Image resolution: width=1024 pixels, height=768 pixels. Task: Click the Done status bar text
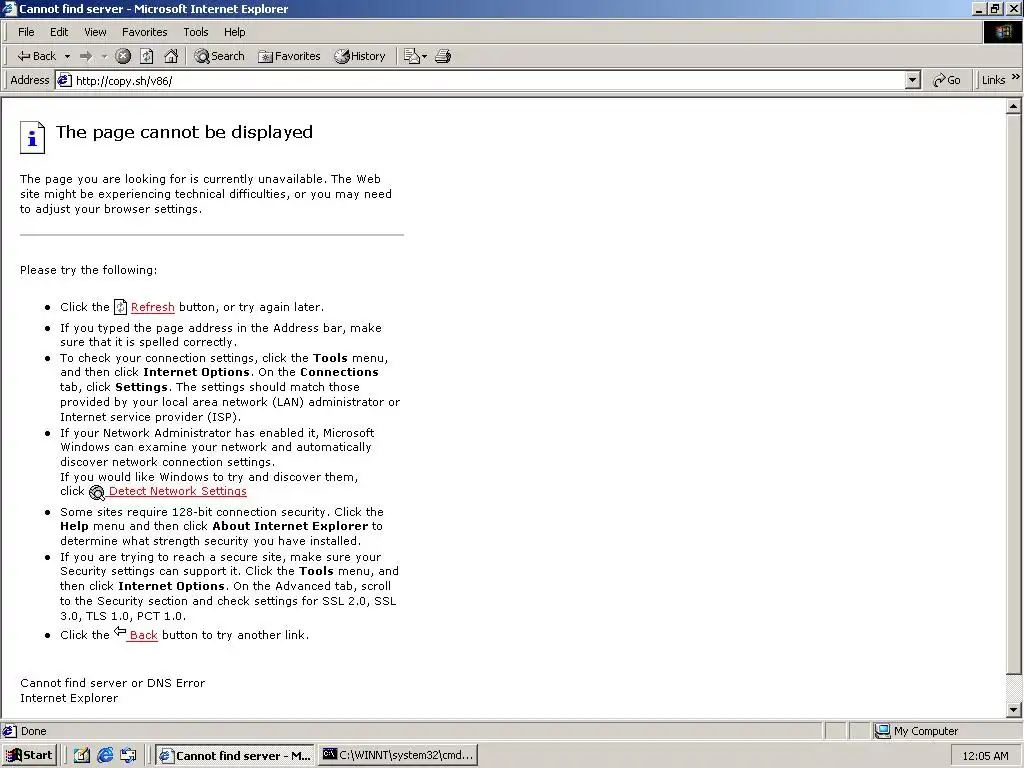tap(33, 731)
